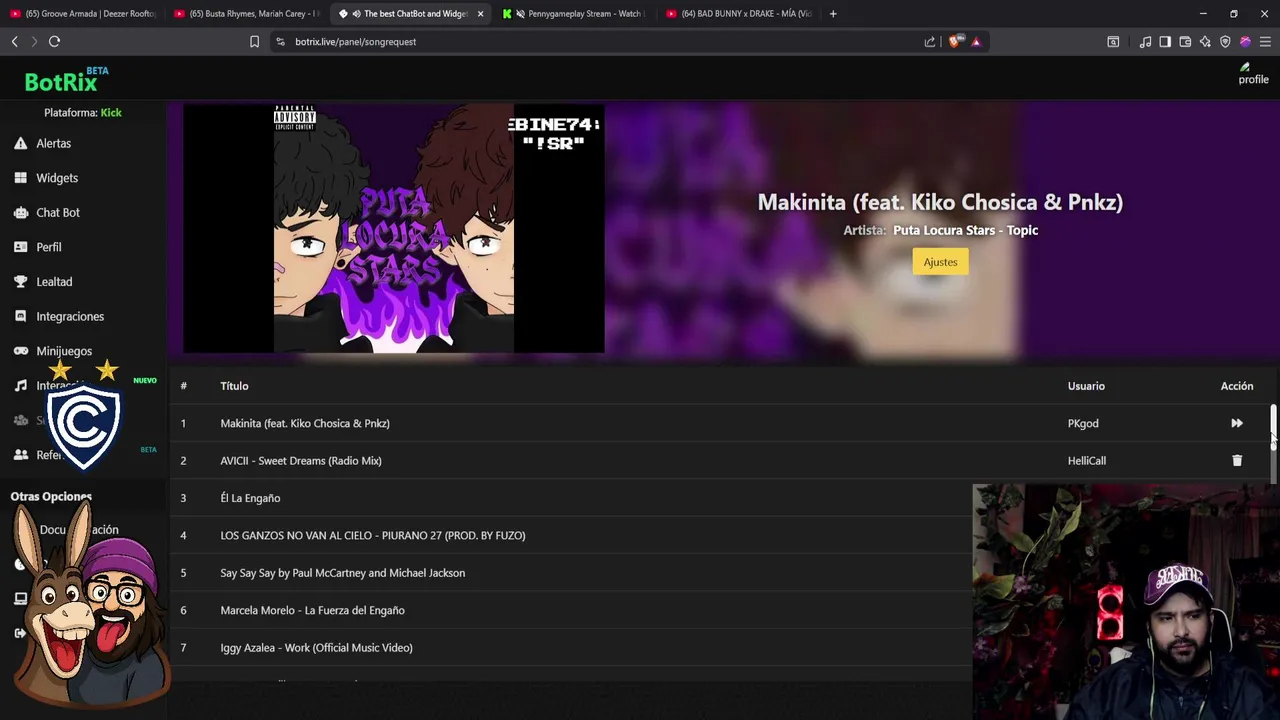Switch to Pennygameplay Stream tab
Image resolution: width=1280 pixels, height=720 pixels.
point(574,14)
